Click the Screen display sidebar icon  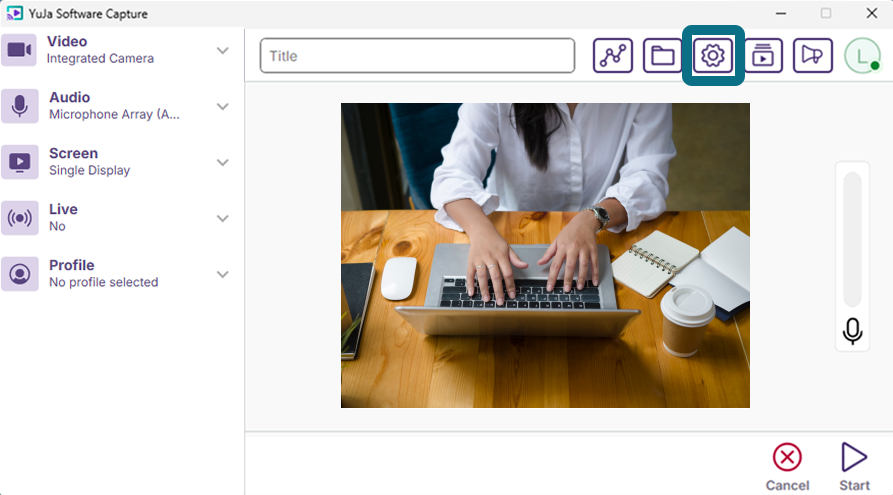pyautogui.click(x=19, y=162)
